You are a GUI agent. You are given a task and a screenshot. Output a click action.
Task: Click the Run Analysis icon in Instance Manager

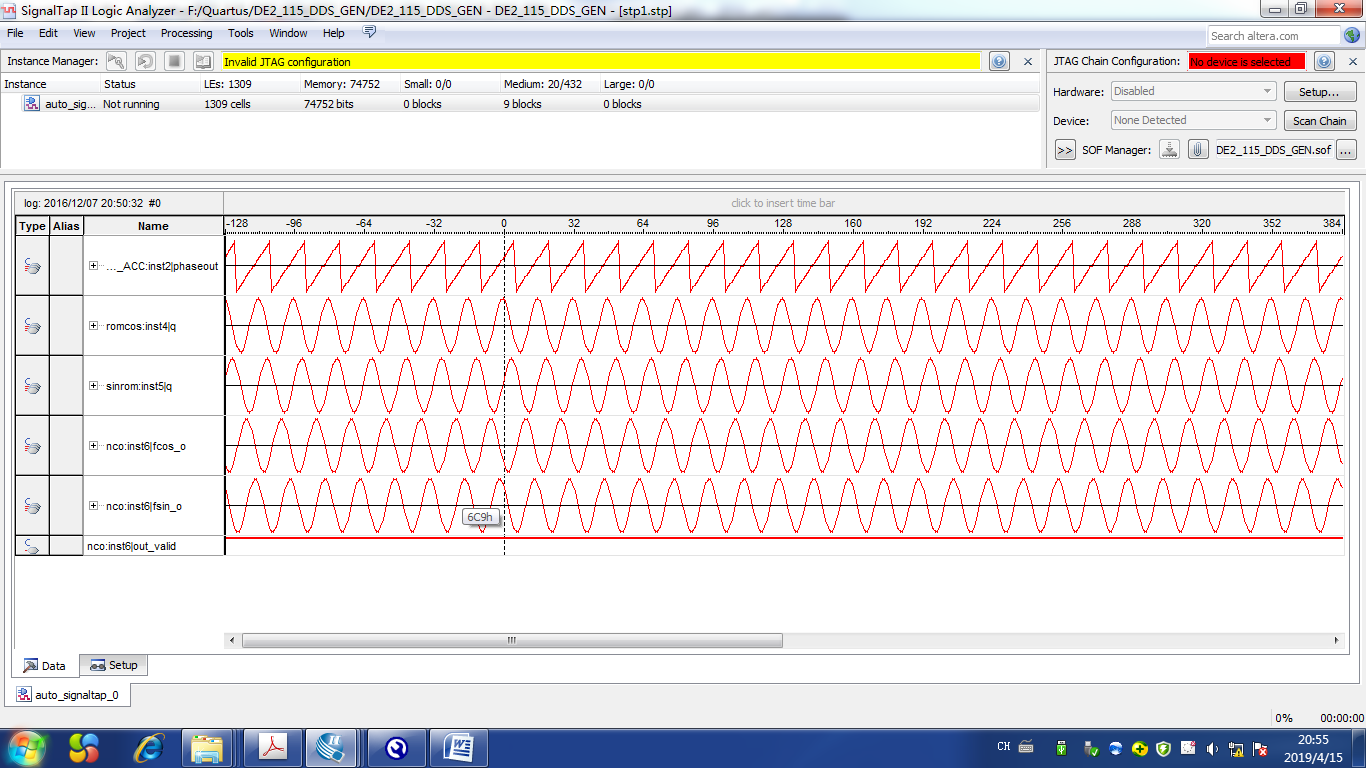point(116,61)
